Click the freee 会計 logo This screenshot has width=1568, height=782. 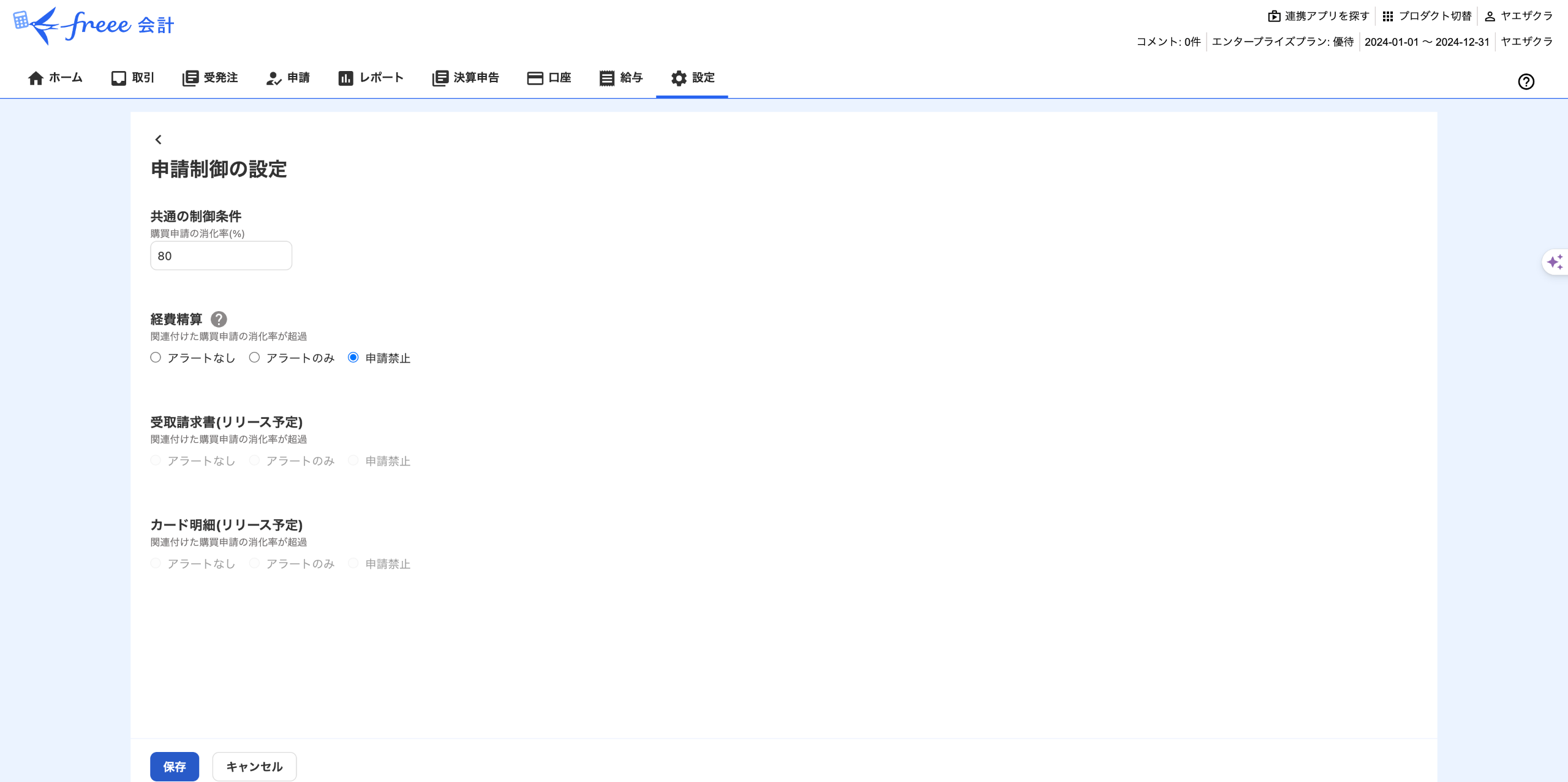[x=94, y=25]
